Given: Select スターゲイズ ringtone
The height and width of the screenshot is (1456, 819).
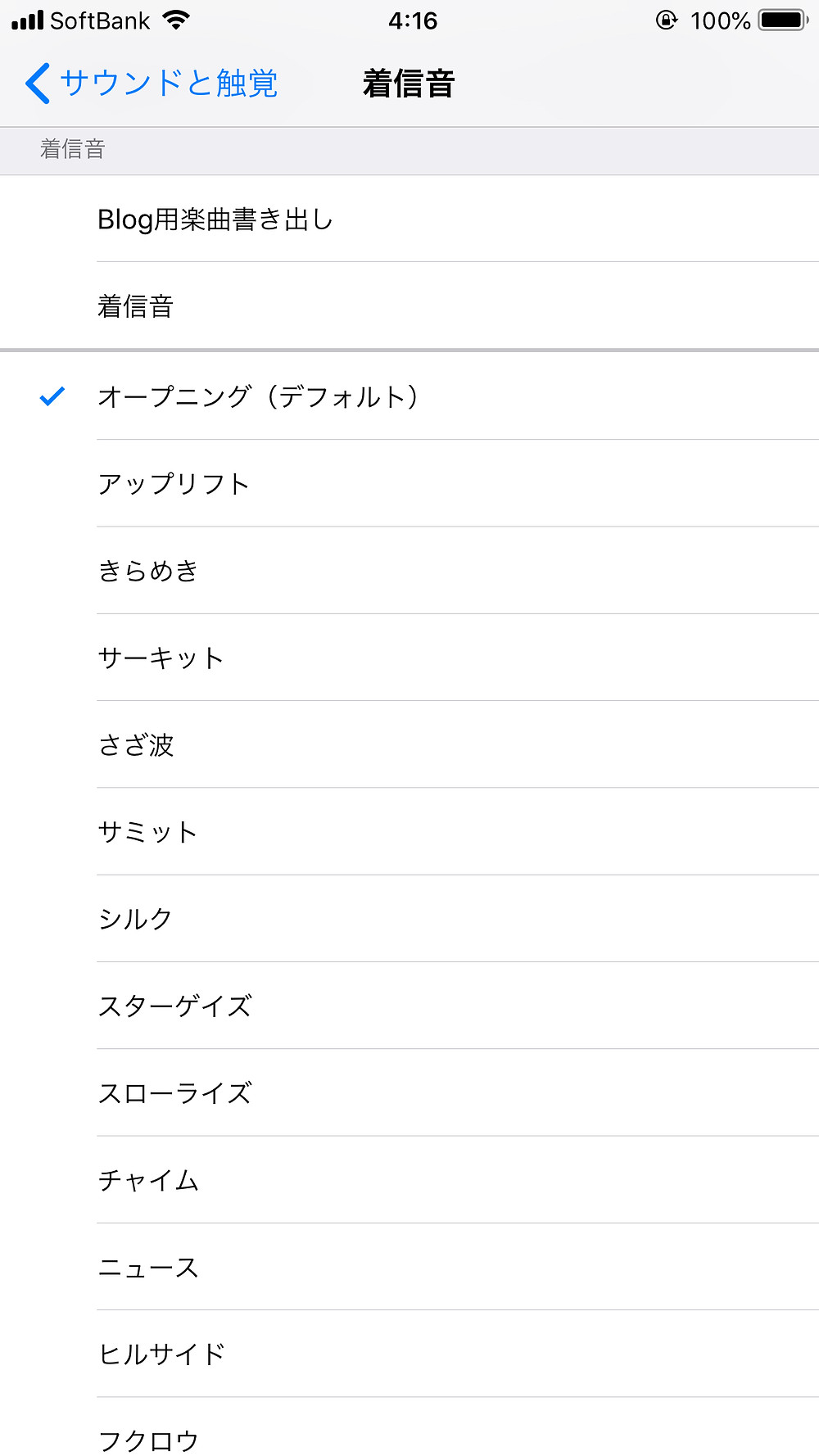Looking at the screenshot, I should coord(409,1006).
